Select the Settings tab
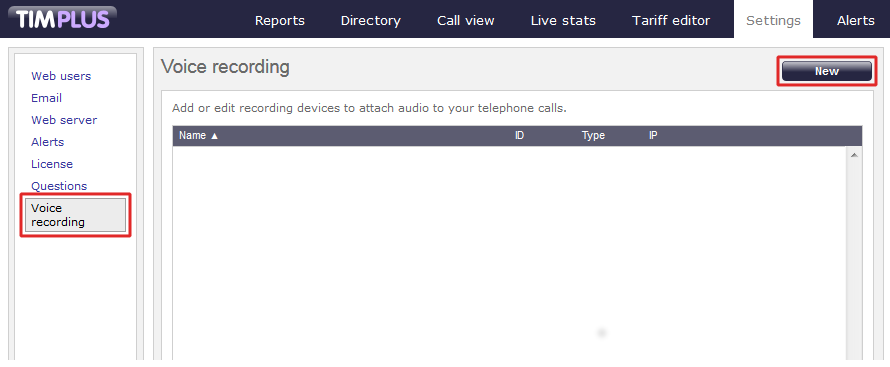 [773, 20]
